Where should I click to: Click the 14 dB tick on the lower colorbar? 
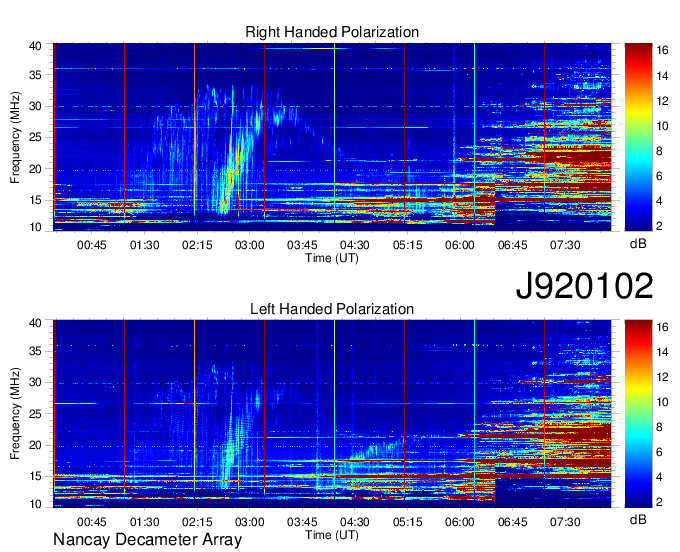point(662,352)
